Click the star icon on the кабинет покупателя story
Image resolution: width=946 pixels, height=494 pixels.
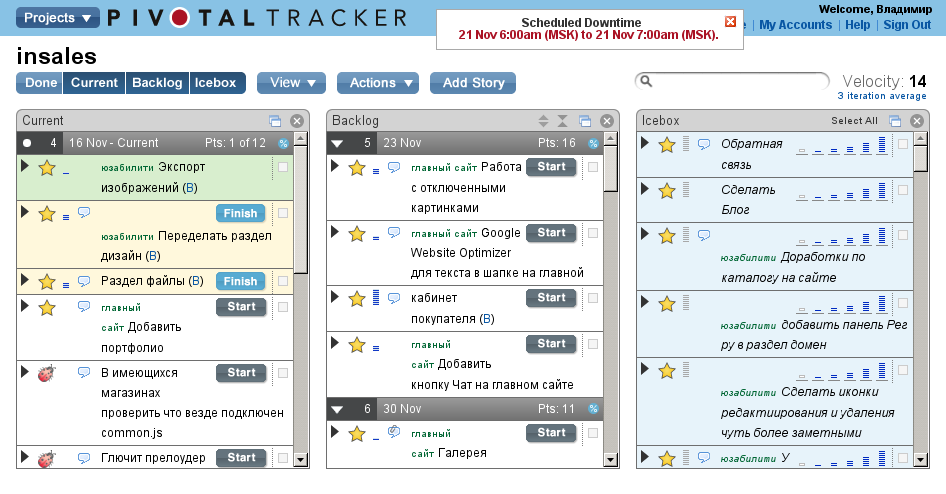357,299
